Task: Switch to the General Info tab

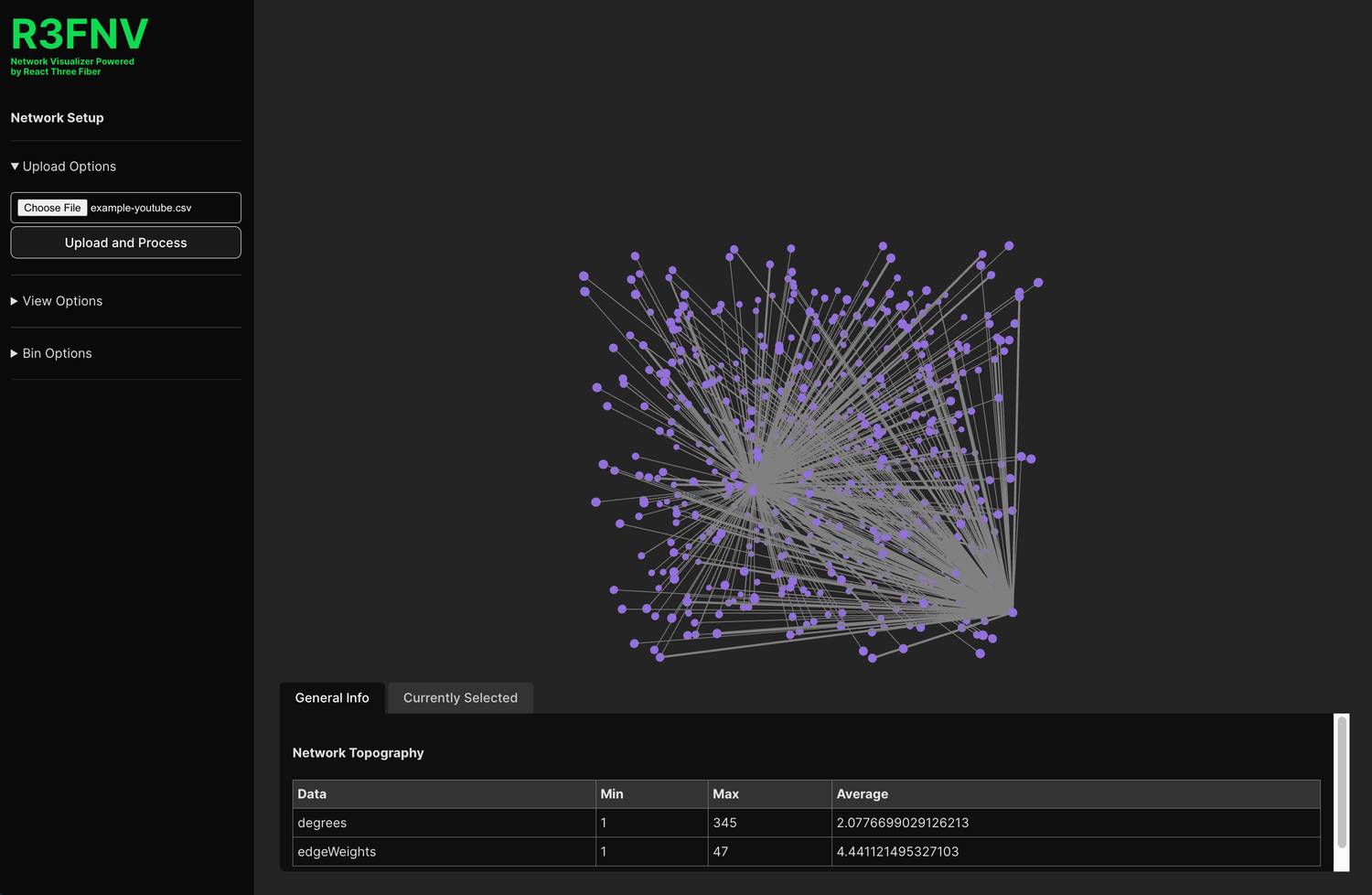Action: 332,697
